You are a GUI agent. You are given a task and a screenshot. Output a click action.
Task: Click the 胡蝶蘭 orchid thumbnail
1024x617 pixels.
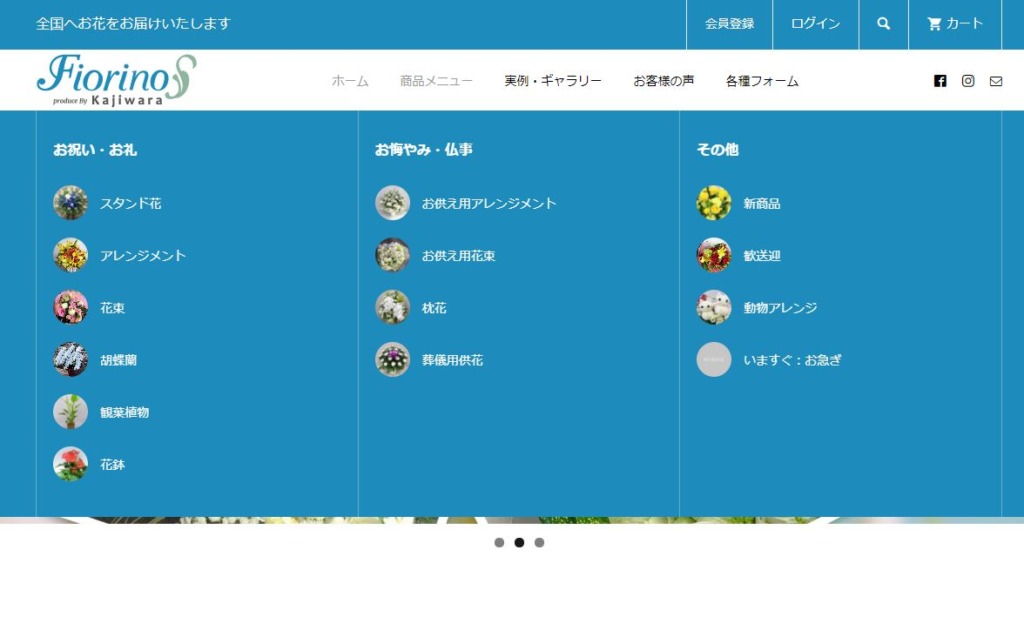pyautogui.click(x=70, y=360)
